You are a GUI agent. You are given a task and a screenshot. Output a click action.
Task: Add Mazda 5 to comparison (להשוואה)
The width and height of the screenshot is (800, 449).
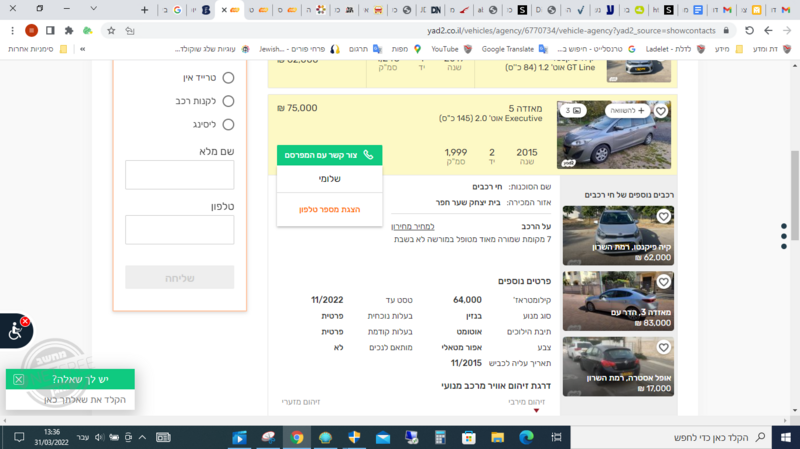(x=628, y=111)
